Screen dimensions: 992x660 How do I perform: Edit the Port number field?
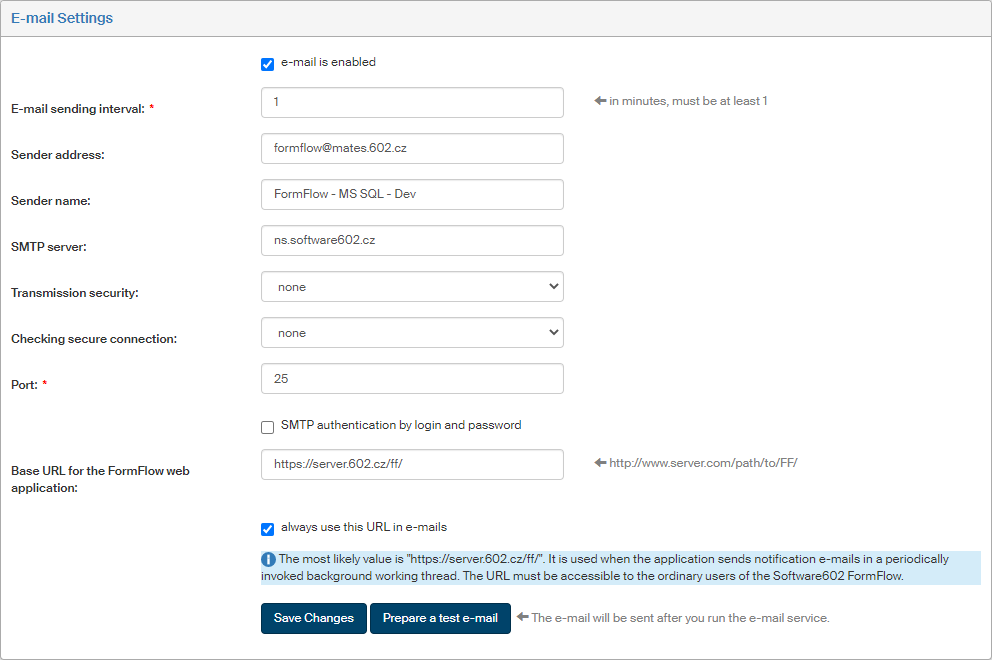pos(412,379)
